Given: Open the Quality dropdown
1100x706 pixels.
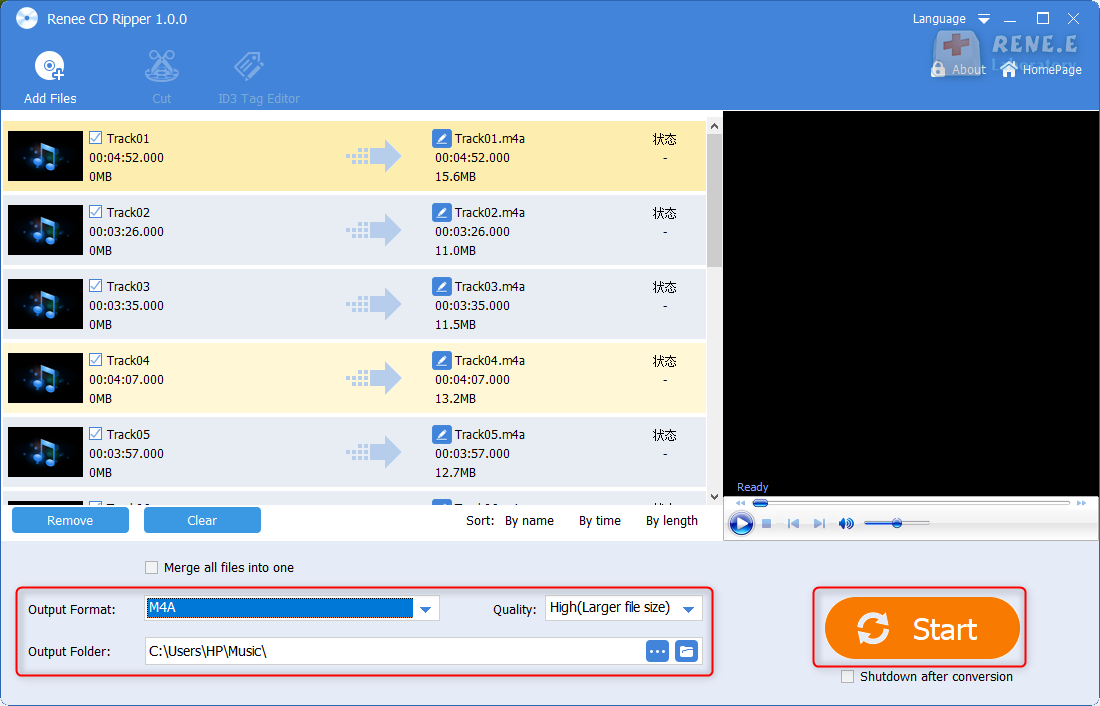Looking at the screenshot, I should click(x=688, y=608).
